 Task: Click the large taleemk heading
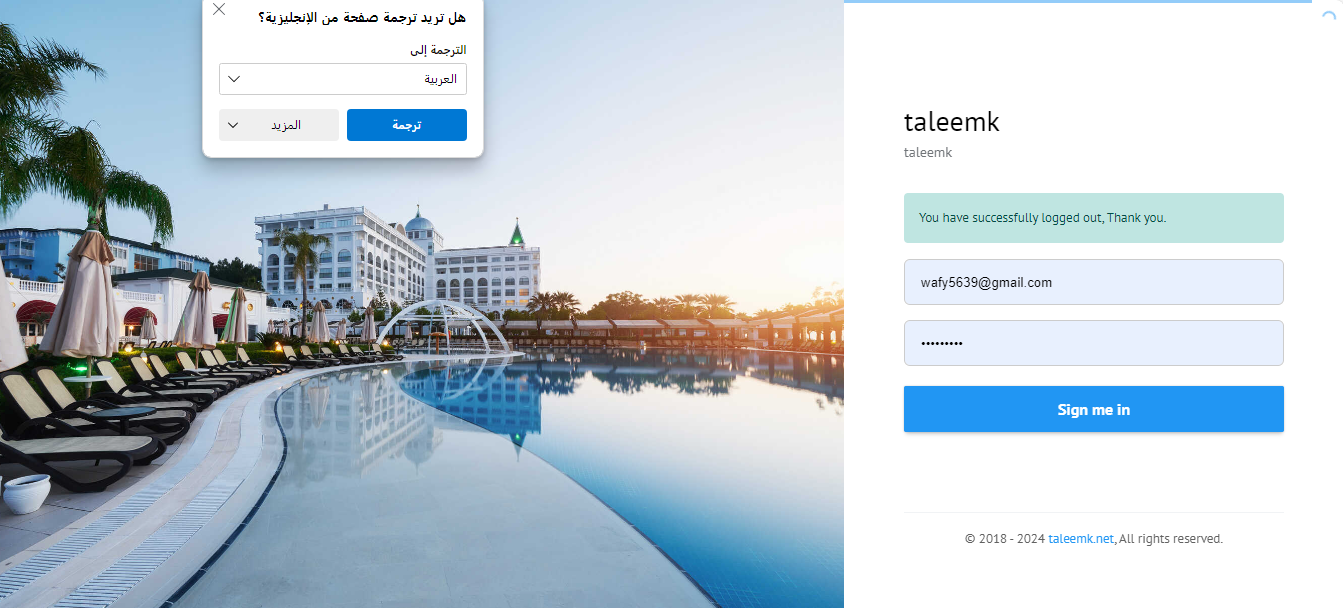coord(952,122)
